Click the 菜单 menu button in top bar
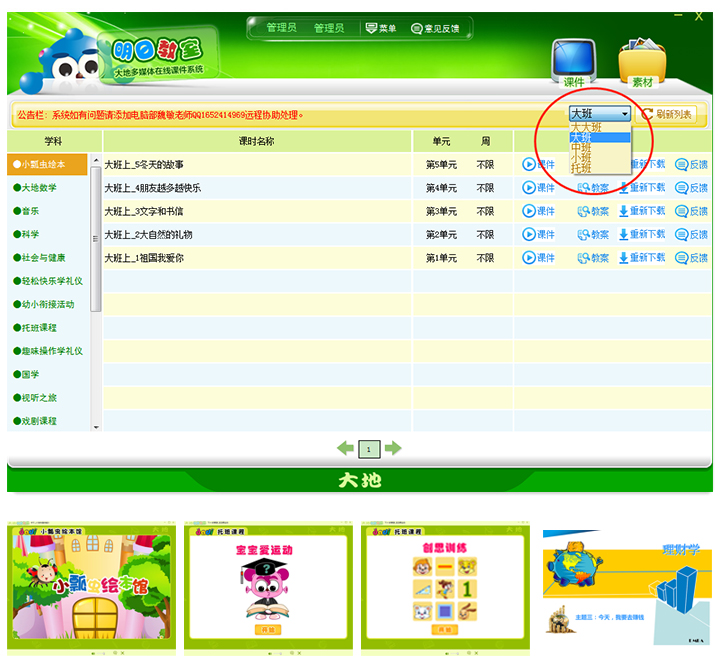Image resolution: width=720 pixels, height=670 pixels. point(380,28)
